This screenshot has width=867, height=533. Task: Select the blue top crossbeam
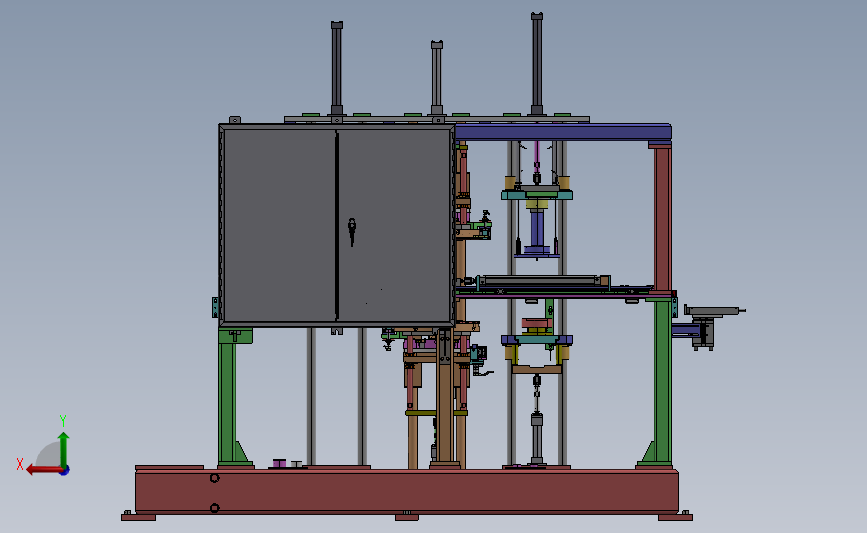(x=563, y=132)
